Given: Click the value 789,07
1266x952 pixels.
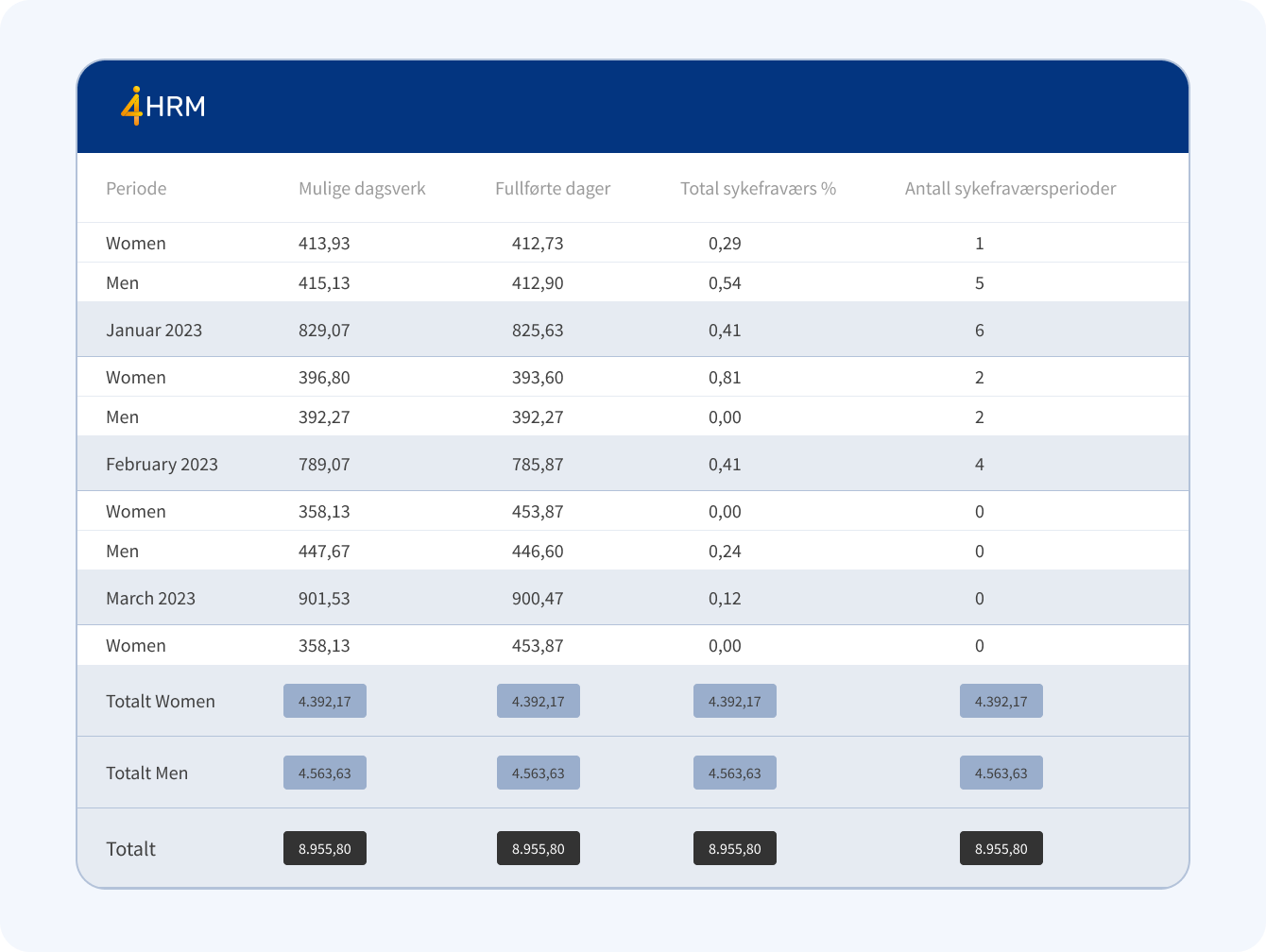Looking at the screenshot, I should pyautogui.click(x=324, y=464).
